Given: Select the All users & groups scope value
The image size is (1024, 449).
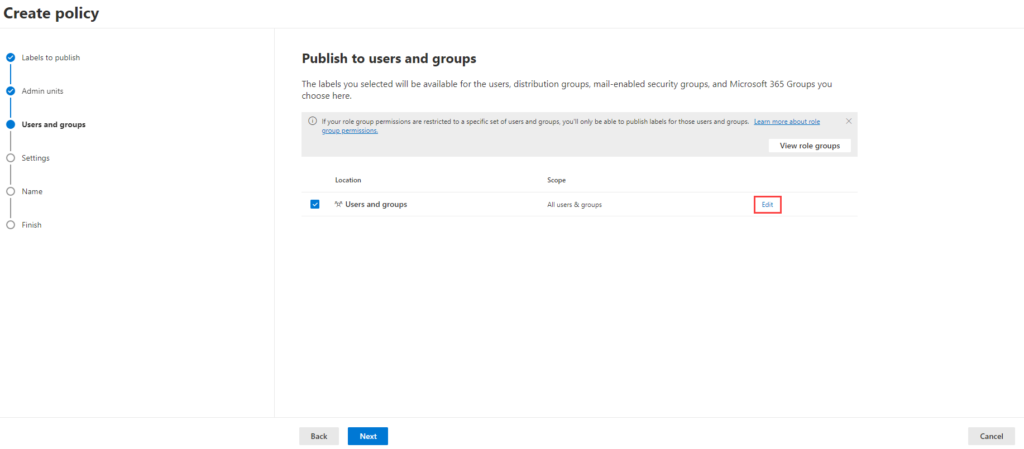Looking at the screenshot, I should pos(574,205).
